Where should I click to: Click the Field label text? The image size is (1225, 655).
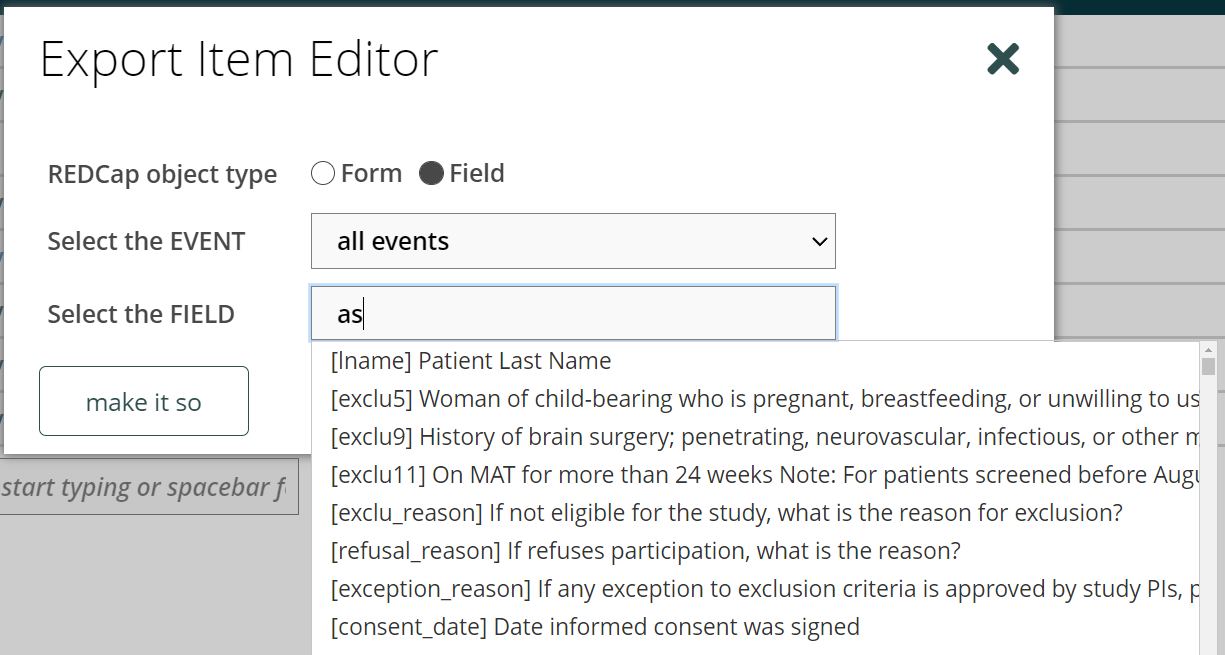[477, 173]
